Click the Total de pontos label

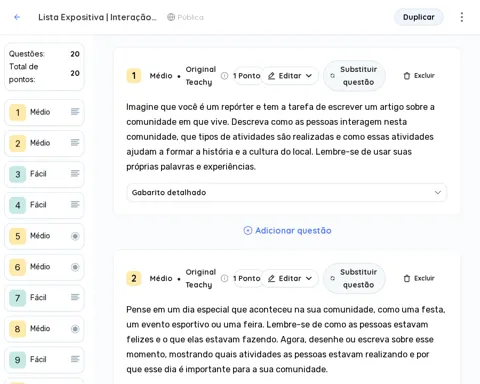pos(23,73)
